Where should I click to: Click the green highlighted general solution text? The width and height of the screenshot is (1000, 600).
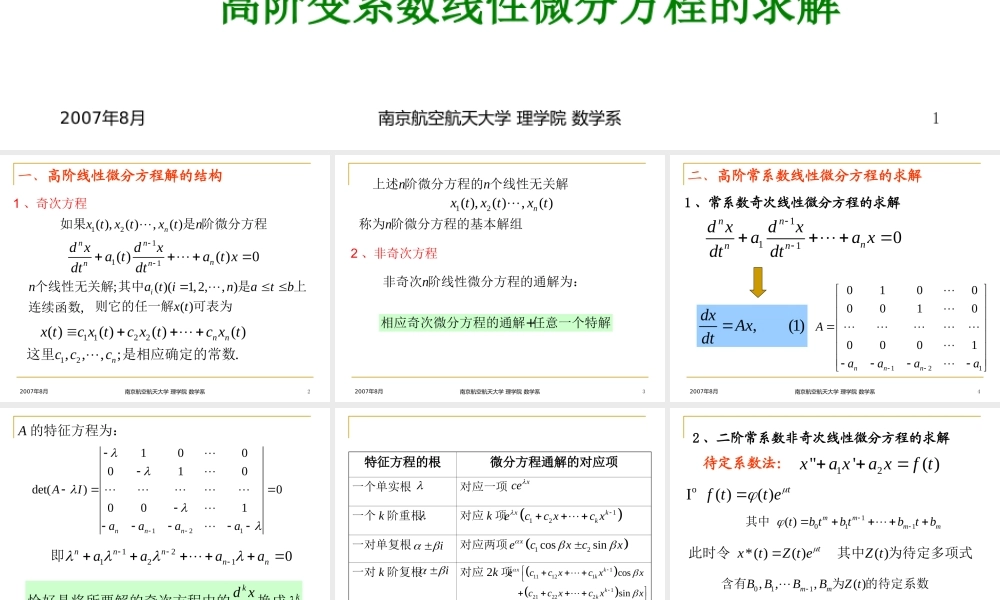point(495,322)
